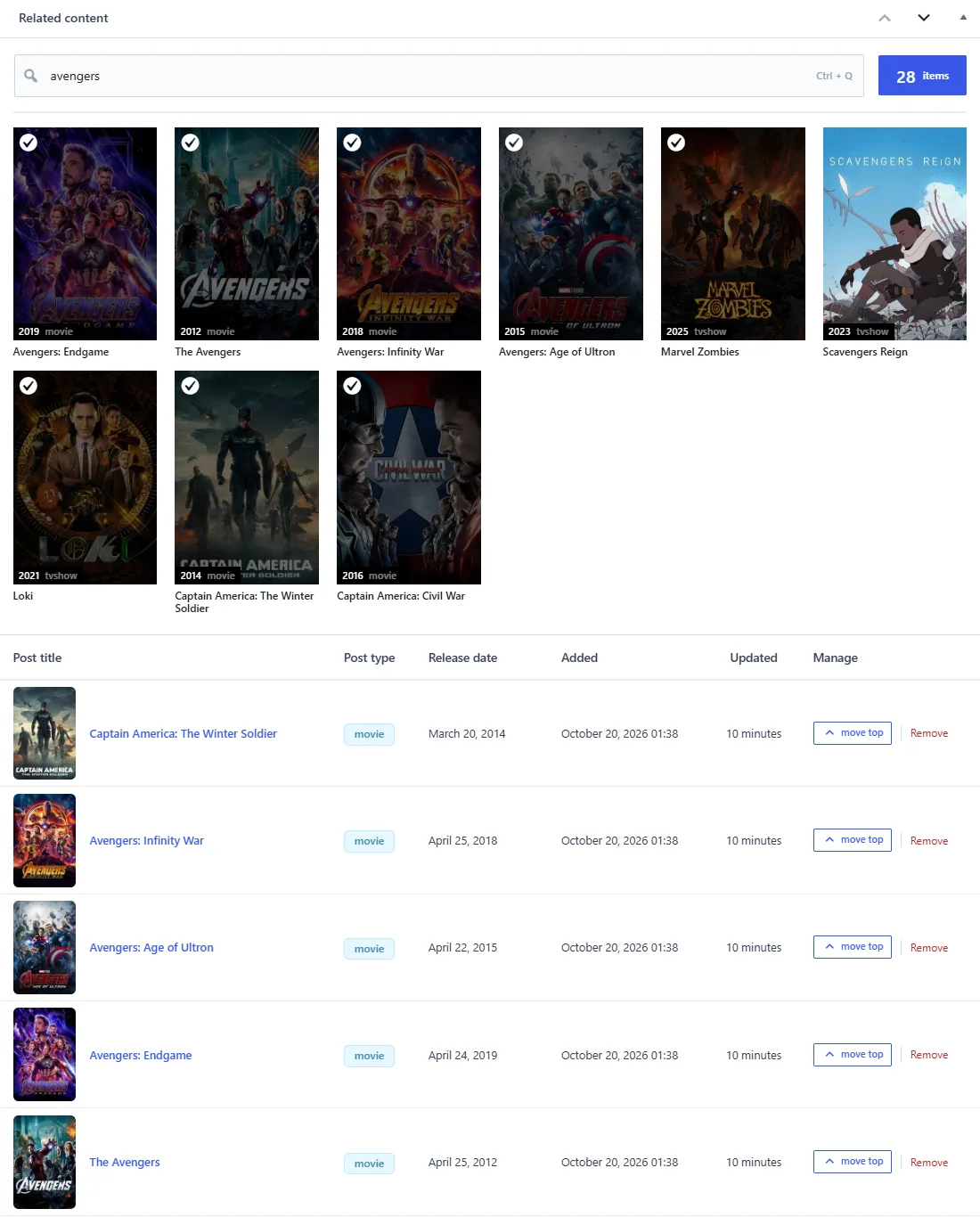Click movie tag in Endgame row

tap(369, 1056)
